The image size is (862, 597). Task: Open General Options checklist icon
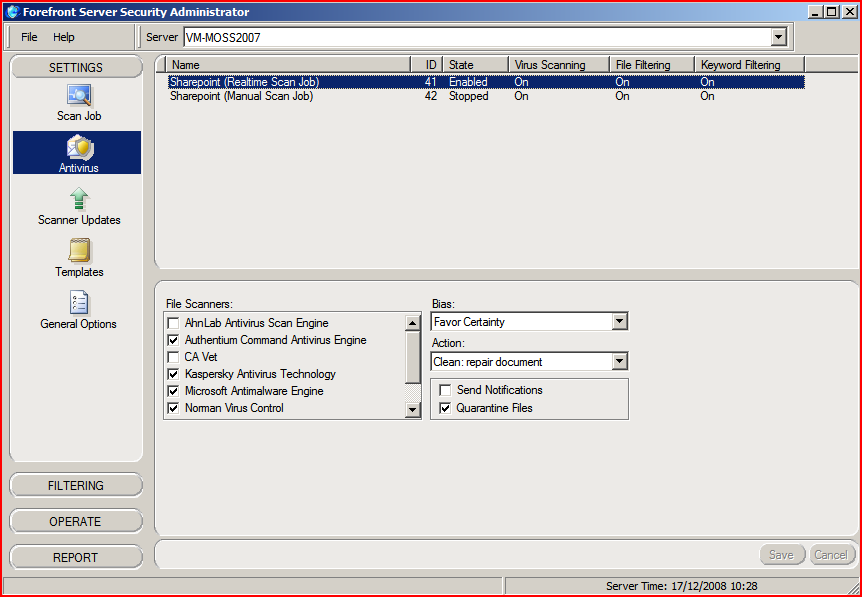tap(79, 303)
